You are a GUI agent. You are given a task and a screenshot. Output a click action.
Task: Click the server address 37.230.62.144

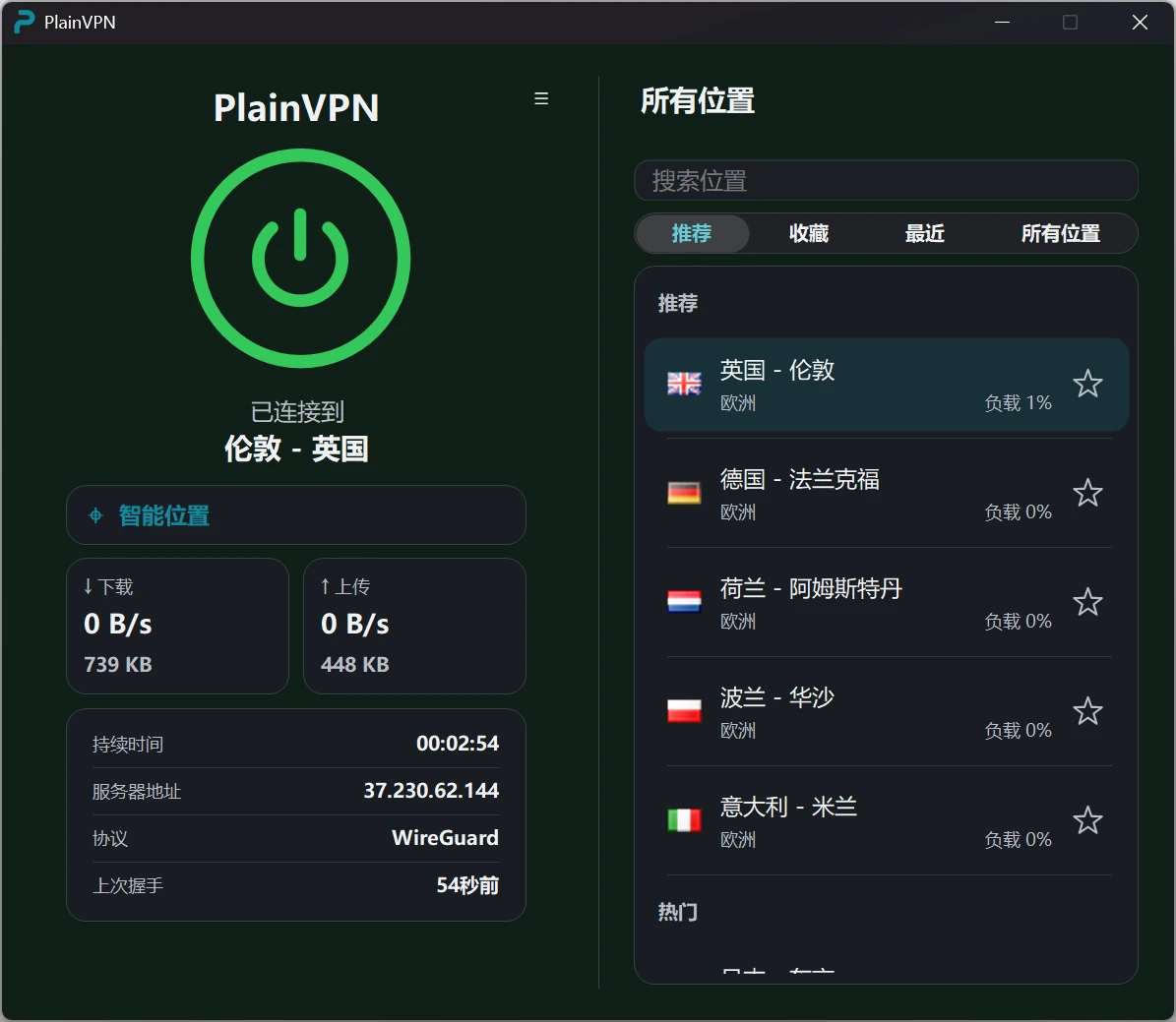click(430, 790)
